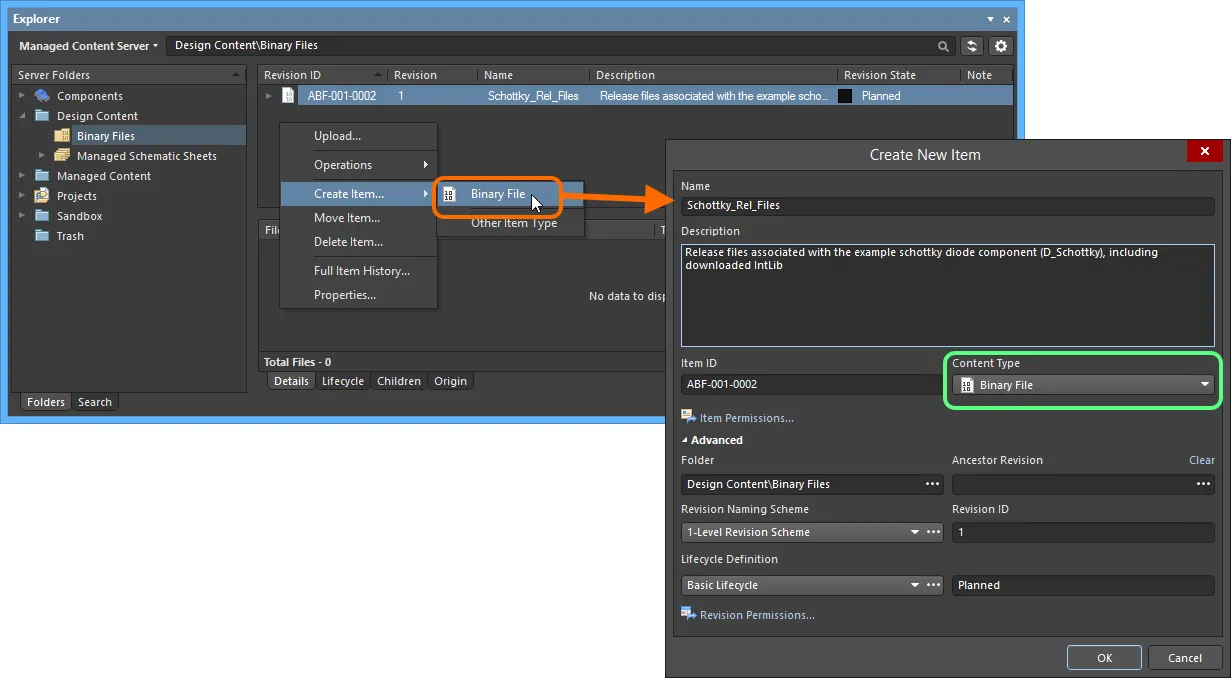Expand the Managed Content tree node

point(22,176)
